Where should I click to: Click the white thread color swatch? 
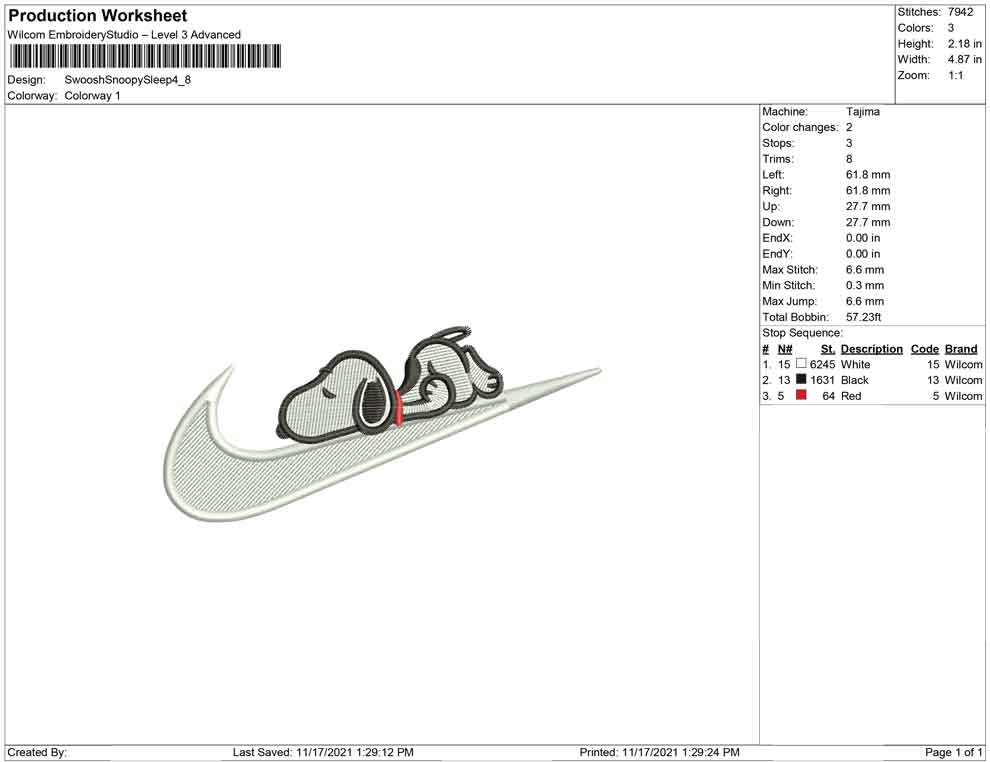[x=801, y=364]
